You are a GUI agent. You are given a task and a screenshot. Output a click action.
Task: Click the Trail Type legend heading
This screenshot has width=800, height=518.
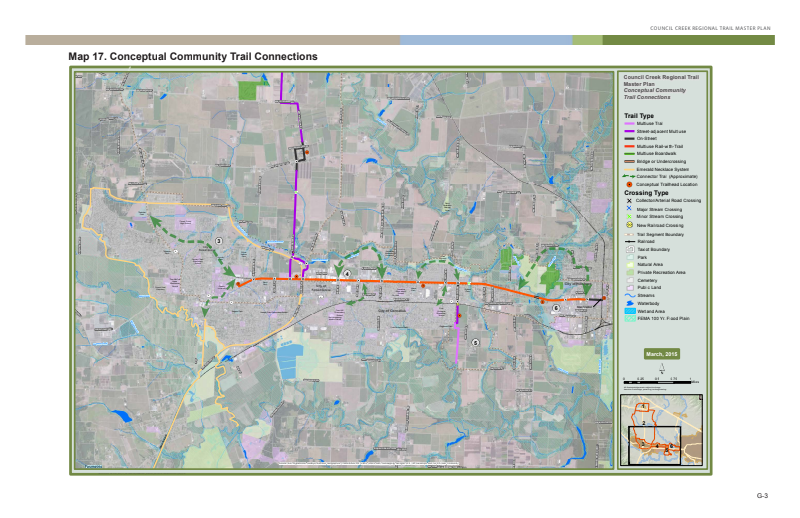pos(639,115)
